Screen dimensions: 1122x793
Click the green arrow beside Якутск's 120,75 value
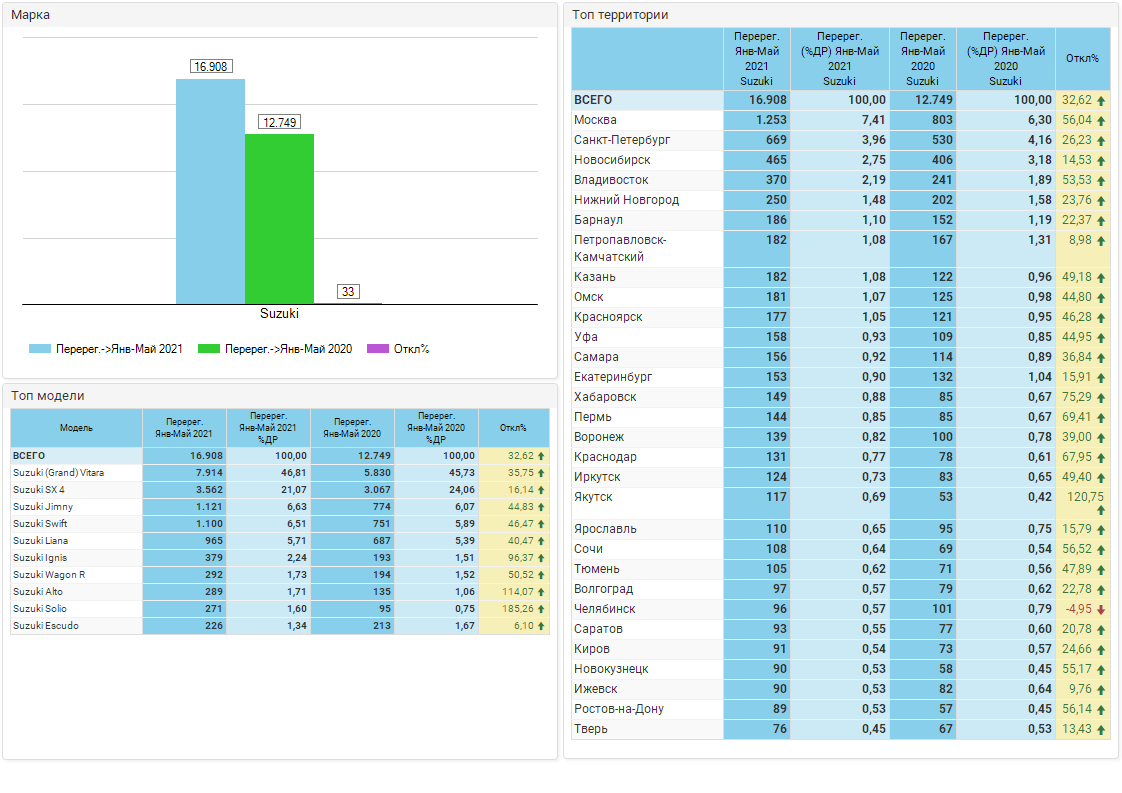pyautogui.click(x=1101, y=510)
